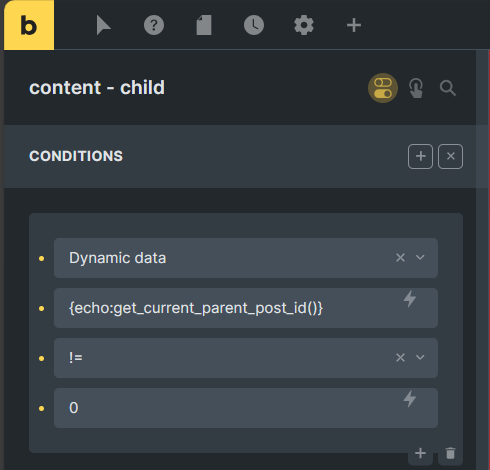Toggle the conditions panel icon
Screen dimensions: 490x470
pos(383,88)
